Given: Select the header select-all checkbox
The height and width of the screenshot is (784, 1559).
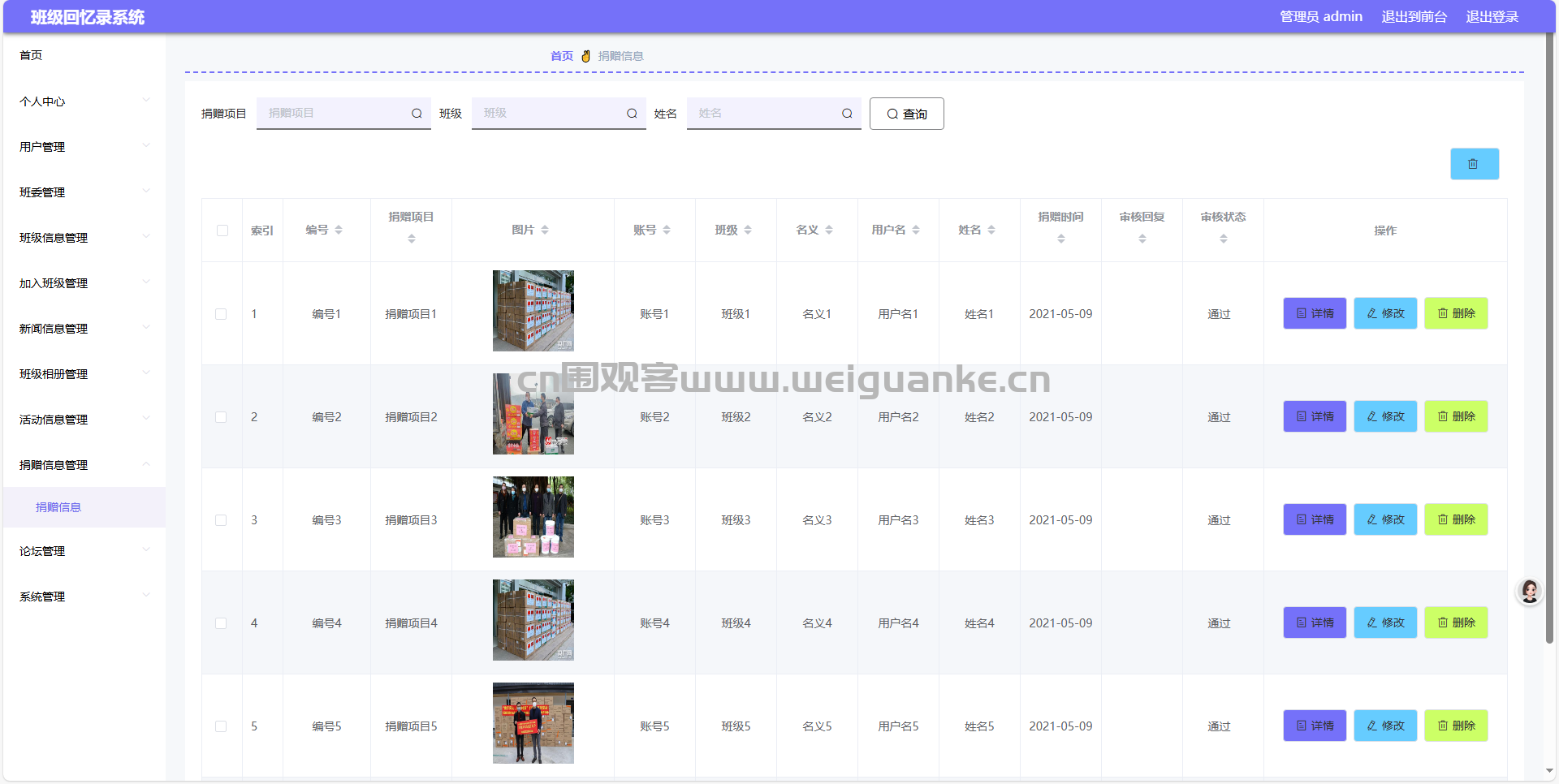Looking at the screenshot, I should click(222, 230).
